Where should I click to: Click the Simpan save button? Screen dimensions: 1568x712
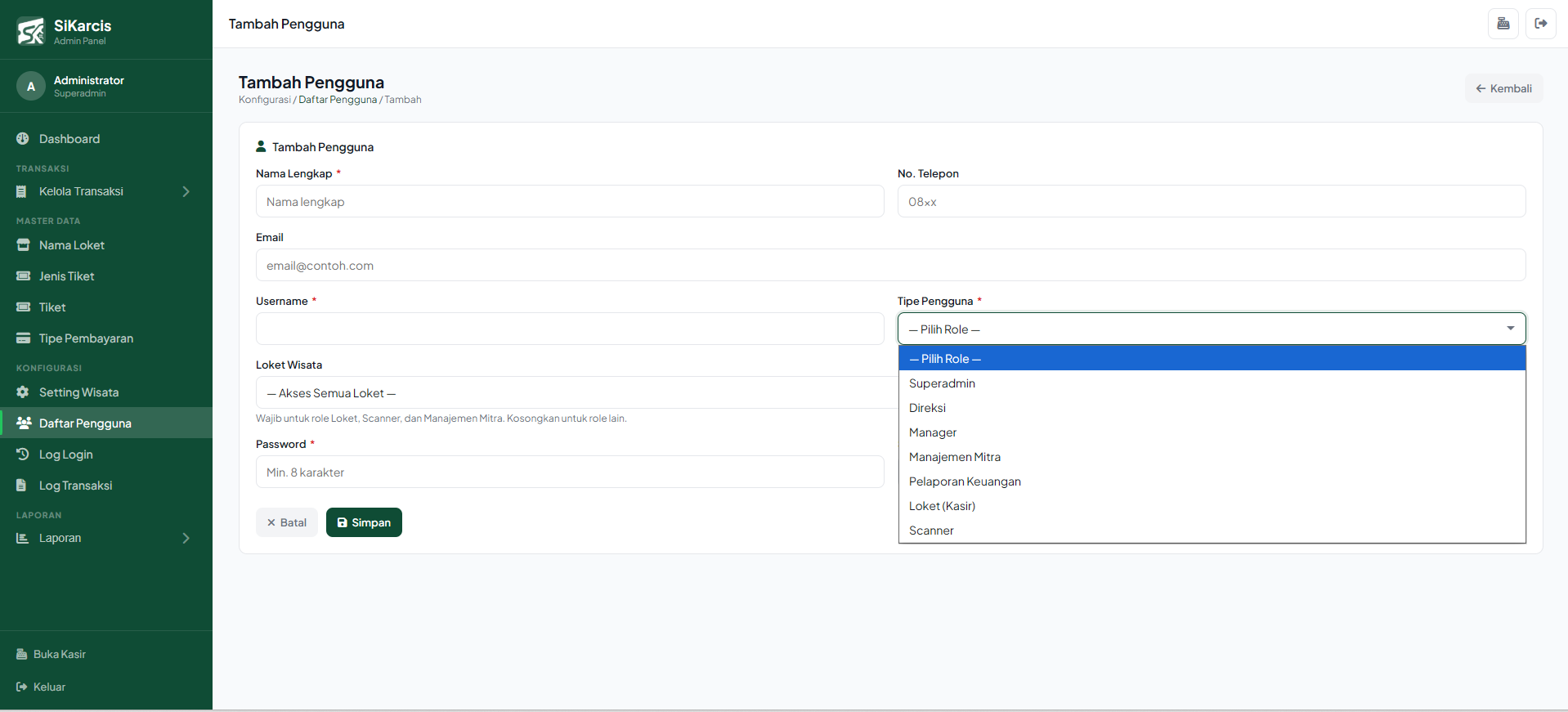coord(364,522)
